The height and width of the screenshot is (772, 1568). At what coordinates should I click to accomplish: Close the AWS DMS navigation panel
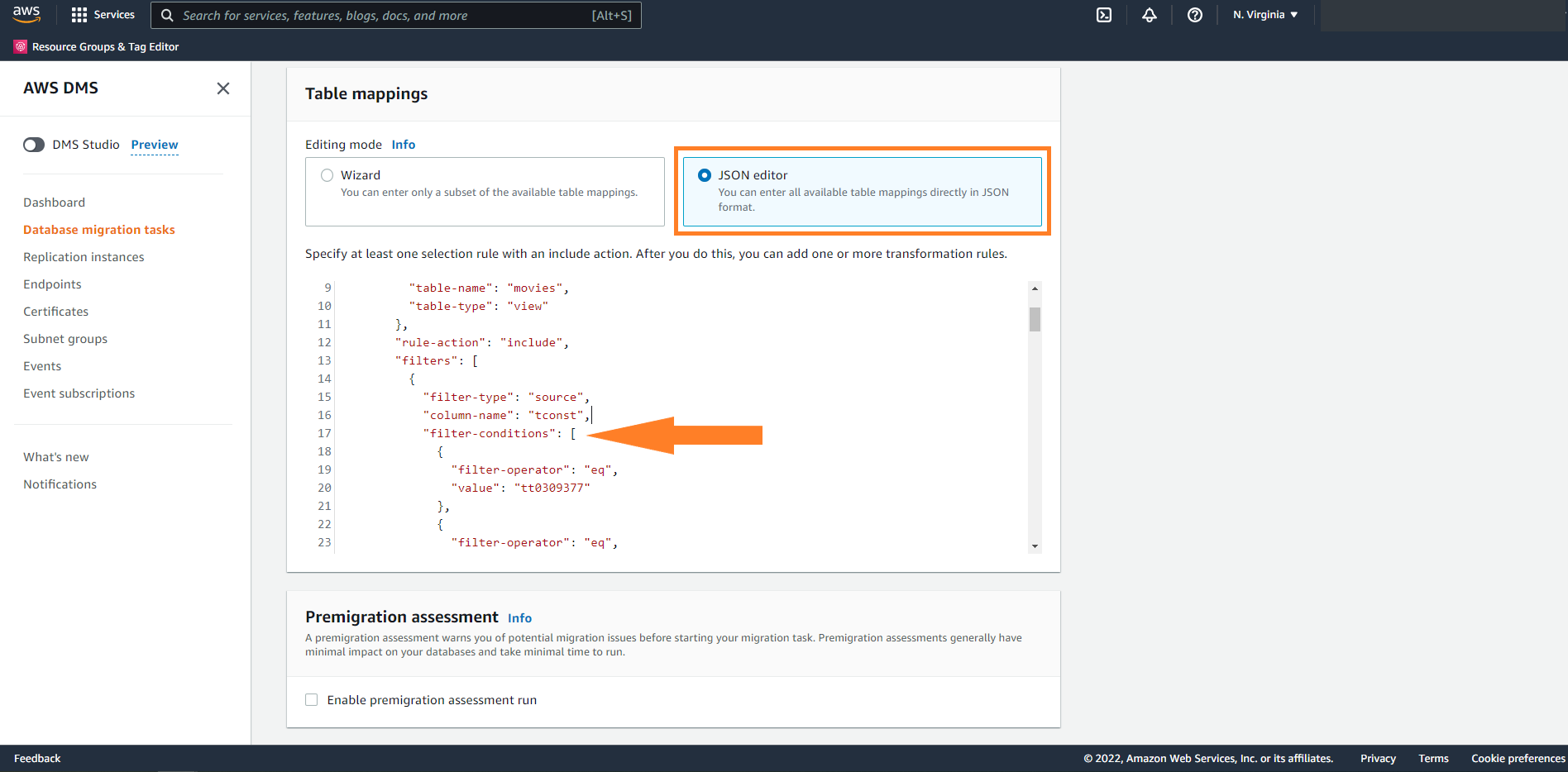[223, 88]
